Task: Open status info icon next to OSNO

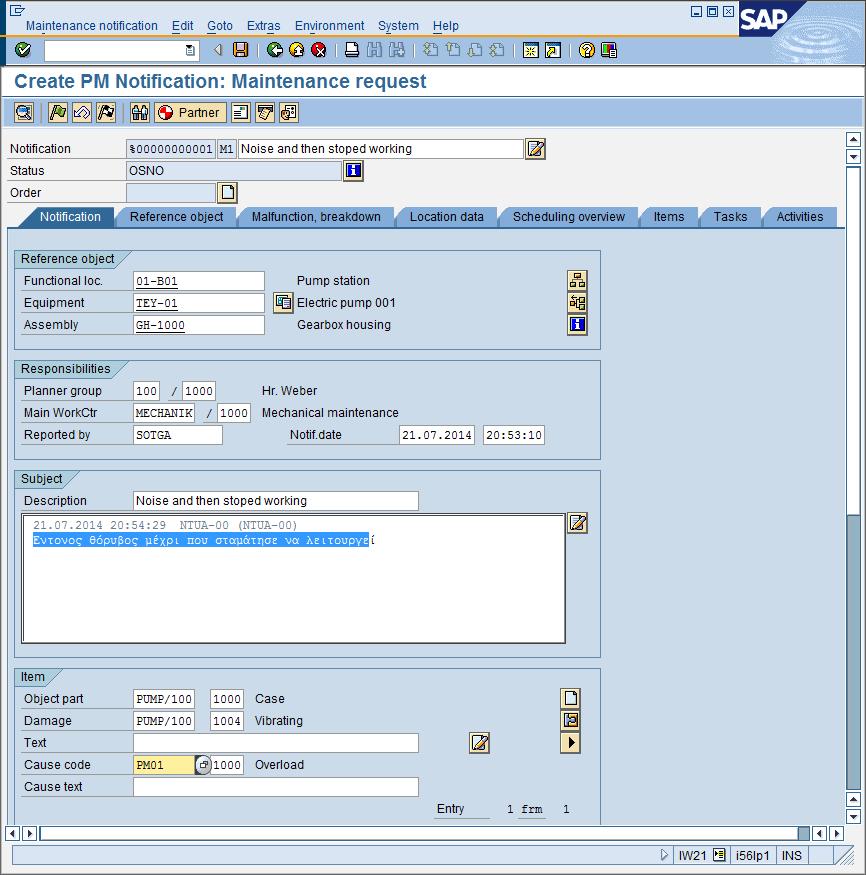Action: tap(354, 170)
